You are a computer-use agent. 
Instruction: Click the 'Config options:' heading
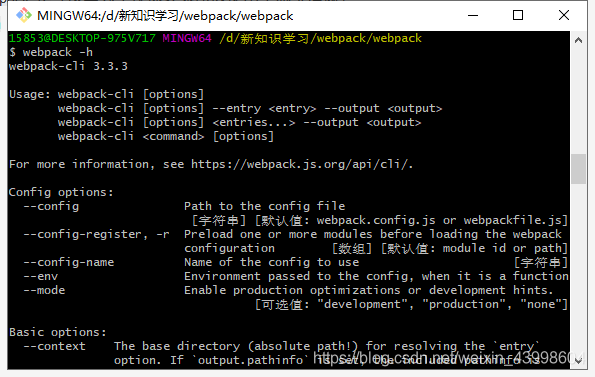coord(61,192)
